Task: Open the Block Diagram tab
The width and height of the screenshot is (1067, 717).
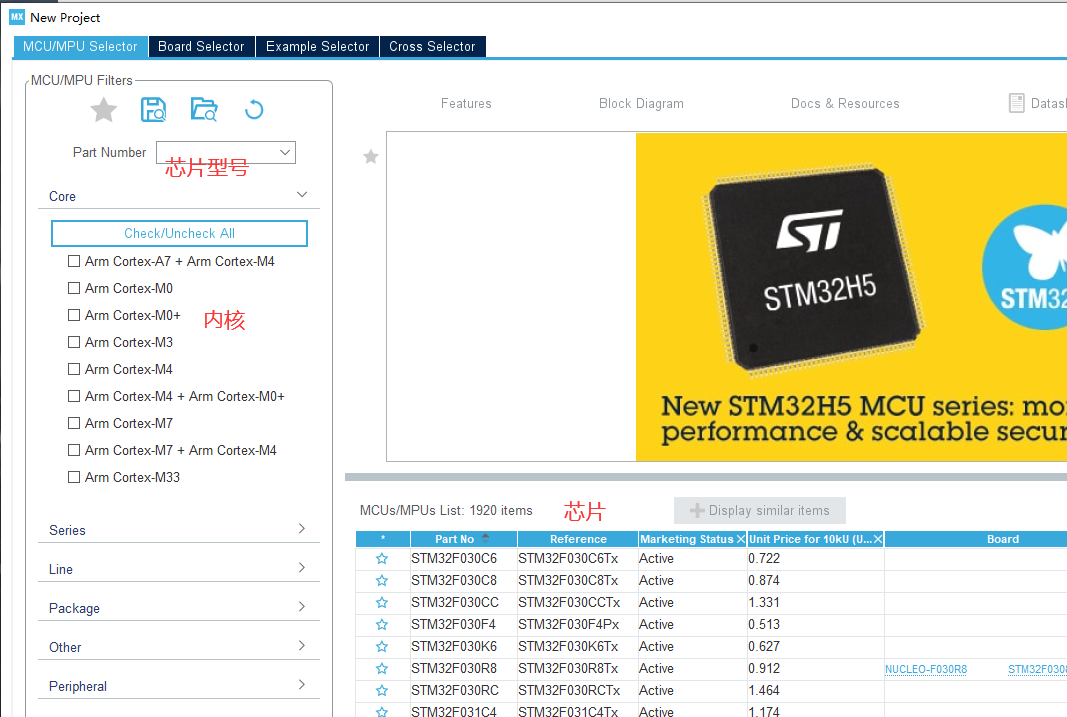Action: pyautogui.click(x=641, y=103)
